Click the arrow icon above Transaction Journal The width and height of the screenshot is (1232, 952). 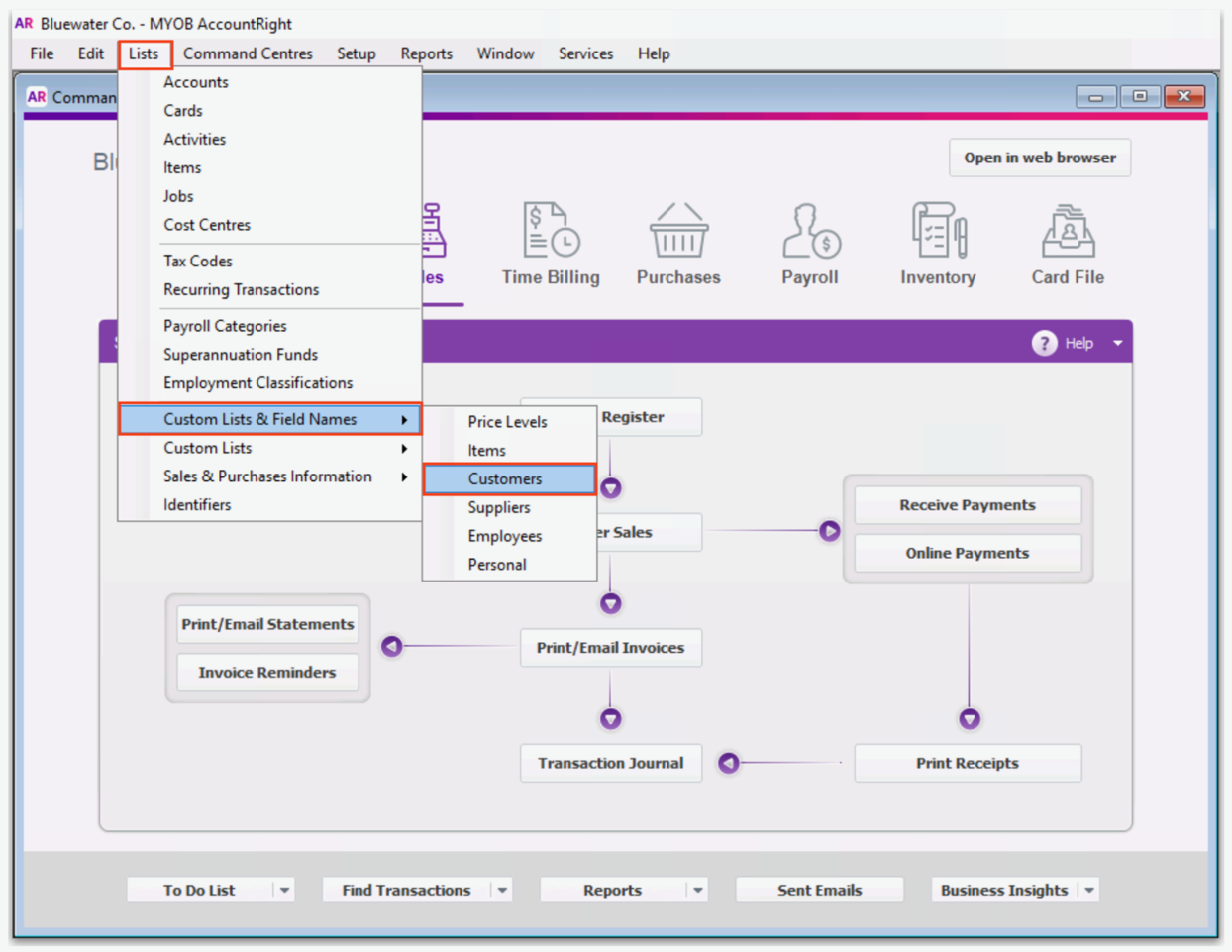tap(611, 718)
